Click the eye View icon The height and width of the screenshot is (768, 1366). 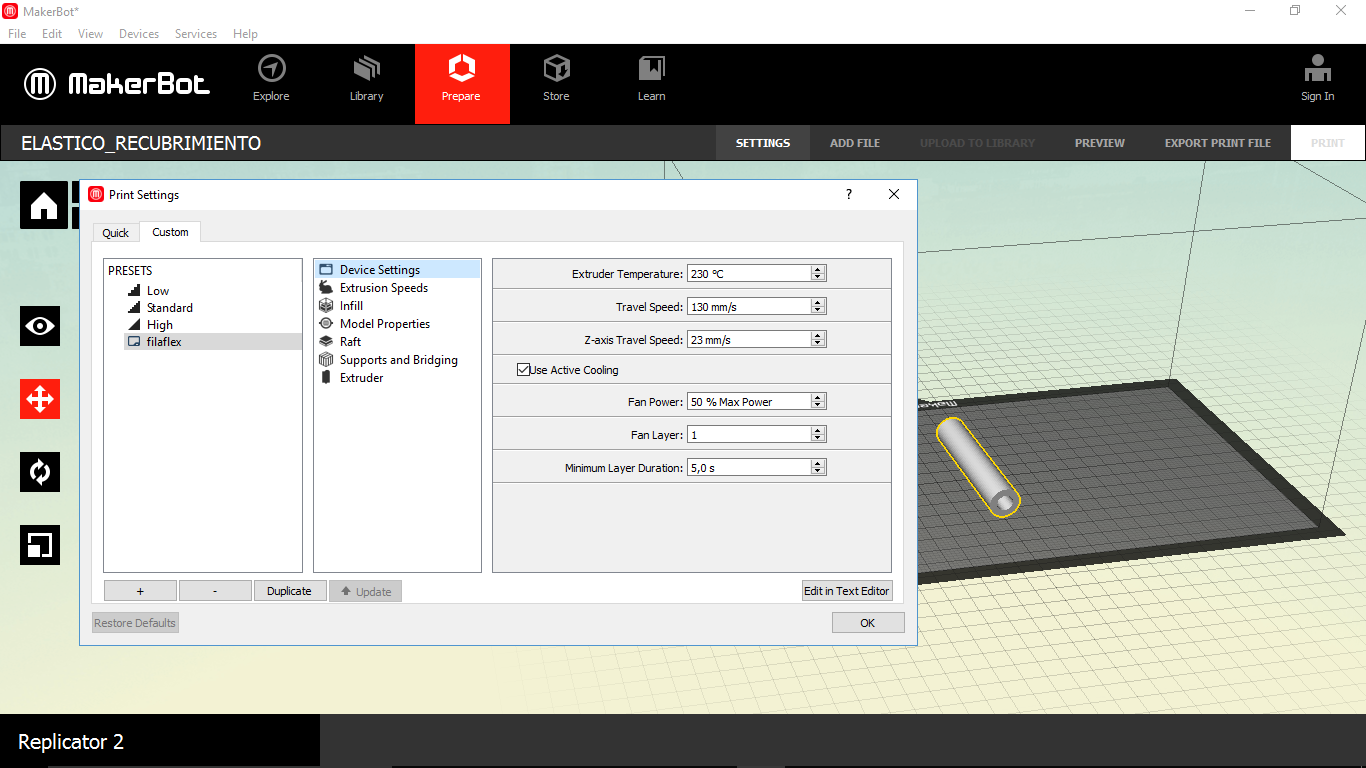click(40, 326)
